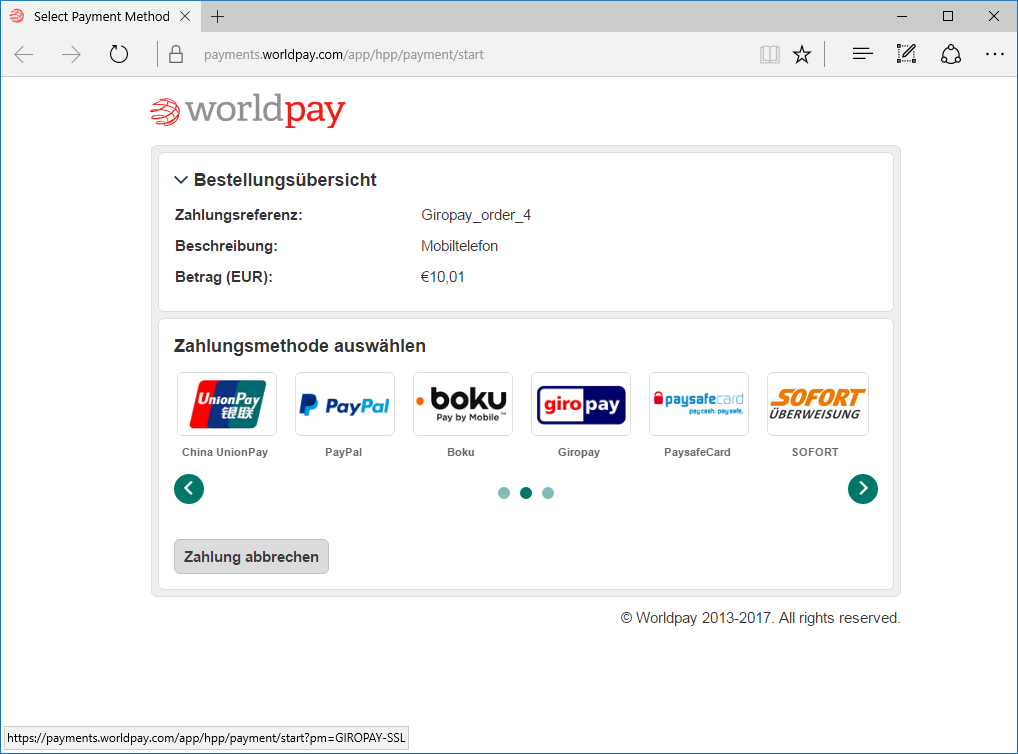Click the Giropay_order_4 reference value

pyautogui.click(x=476, y=215)
